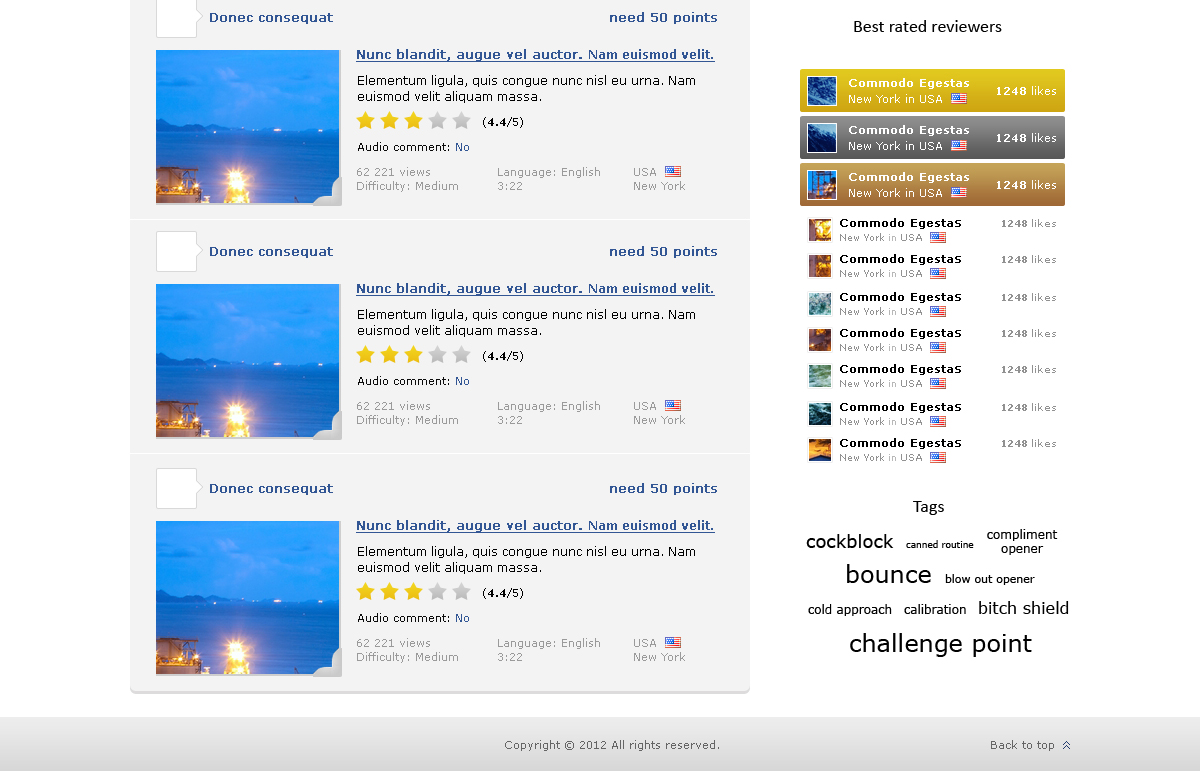Click the USA flag in the third review card
The width and height of the screenshot is (1200, 771).
pyautogui.click(x=673, y=643)
